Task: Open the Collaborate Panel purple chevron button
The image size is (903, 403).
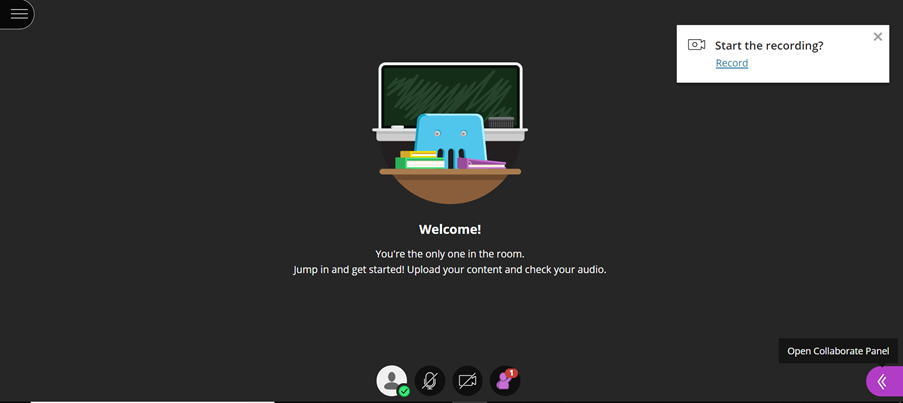Action: pos(885,381)
